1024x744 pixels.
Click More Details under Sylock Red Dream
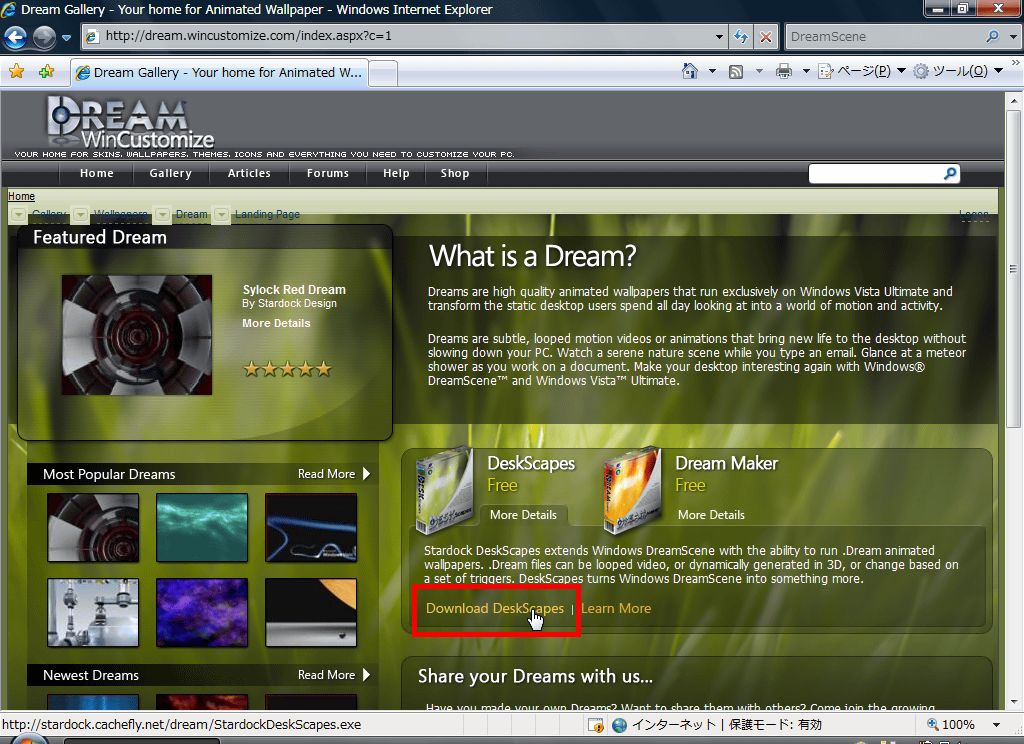(x=276, y=323)
